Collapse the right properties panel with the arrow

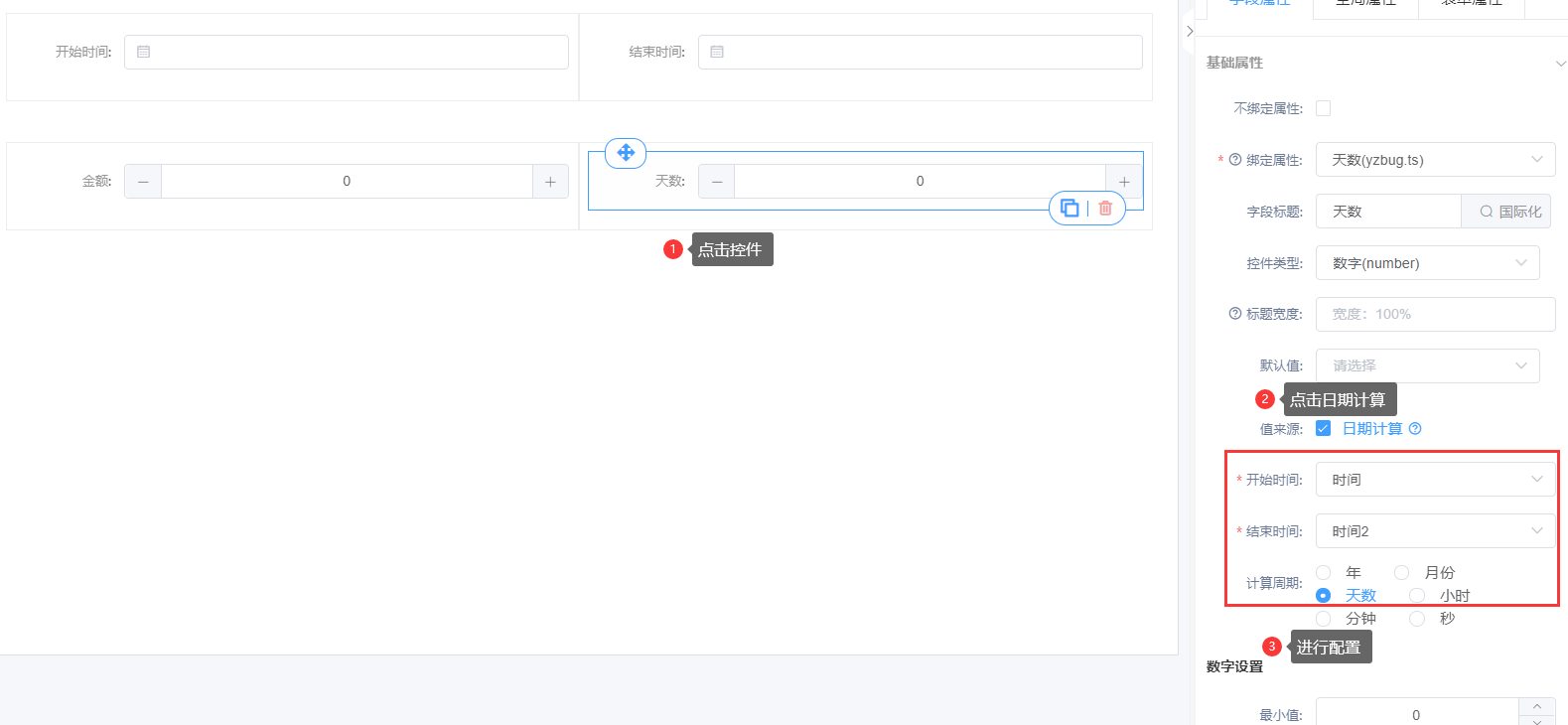1190,31
